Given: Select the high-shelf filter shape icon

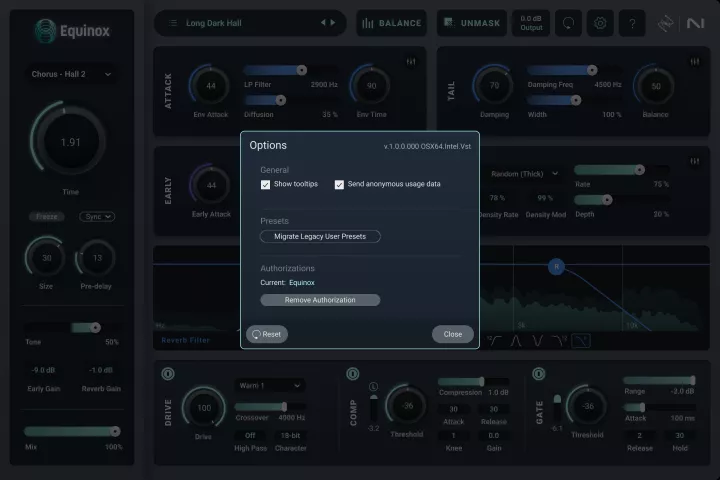Looking at the screenshot, I should (x=559, y=341).
